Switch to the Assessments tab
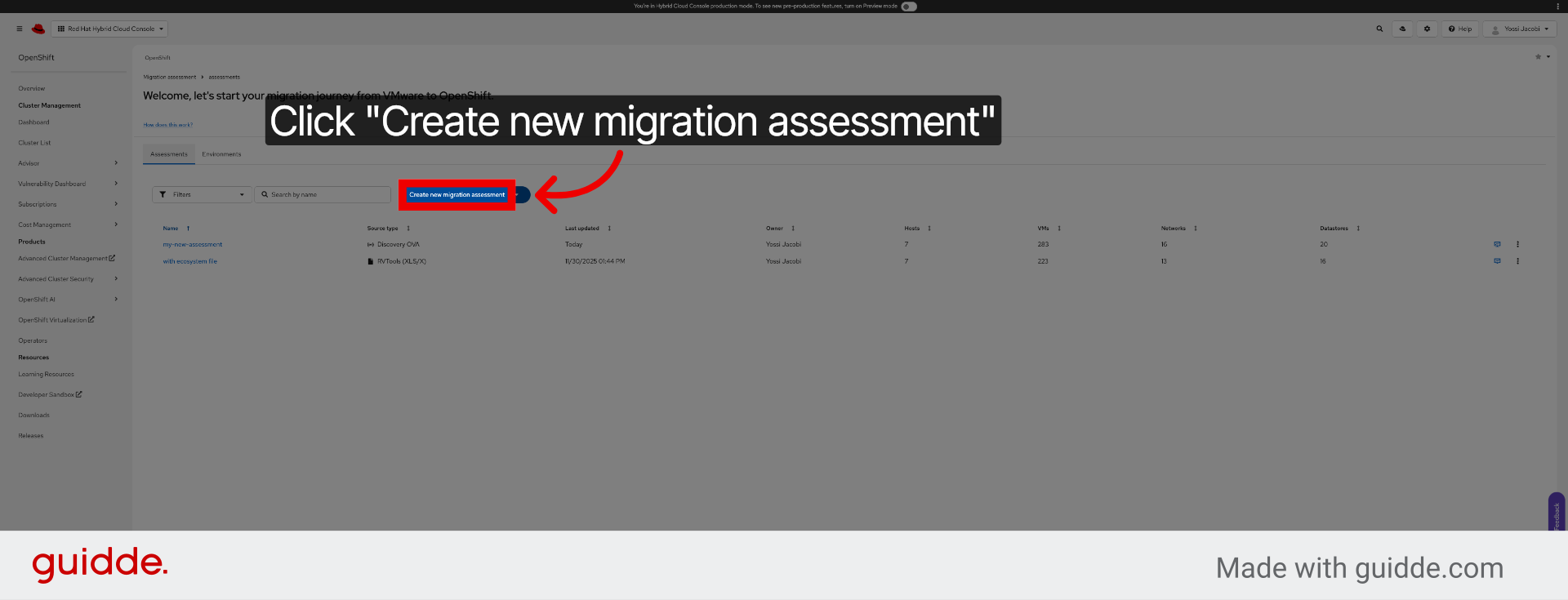 click(x=169, y=154)
